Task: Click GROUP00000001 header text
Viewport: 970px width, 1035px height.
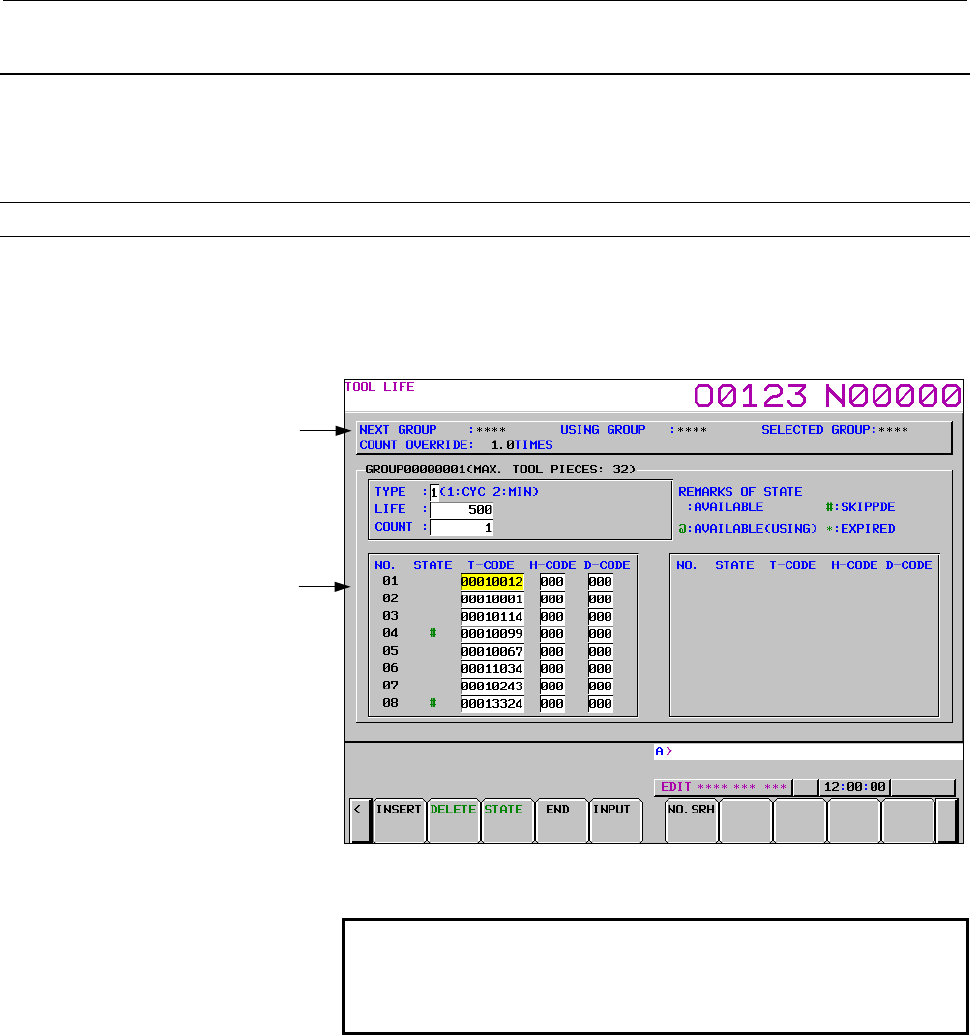Action: (x=501, y=469)
